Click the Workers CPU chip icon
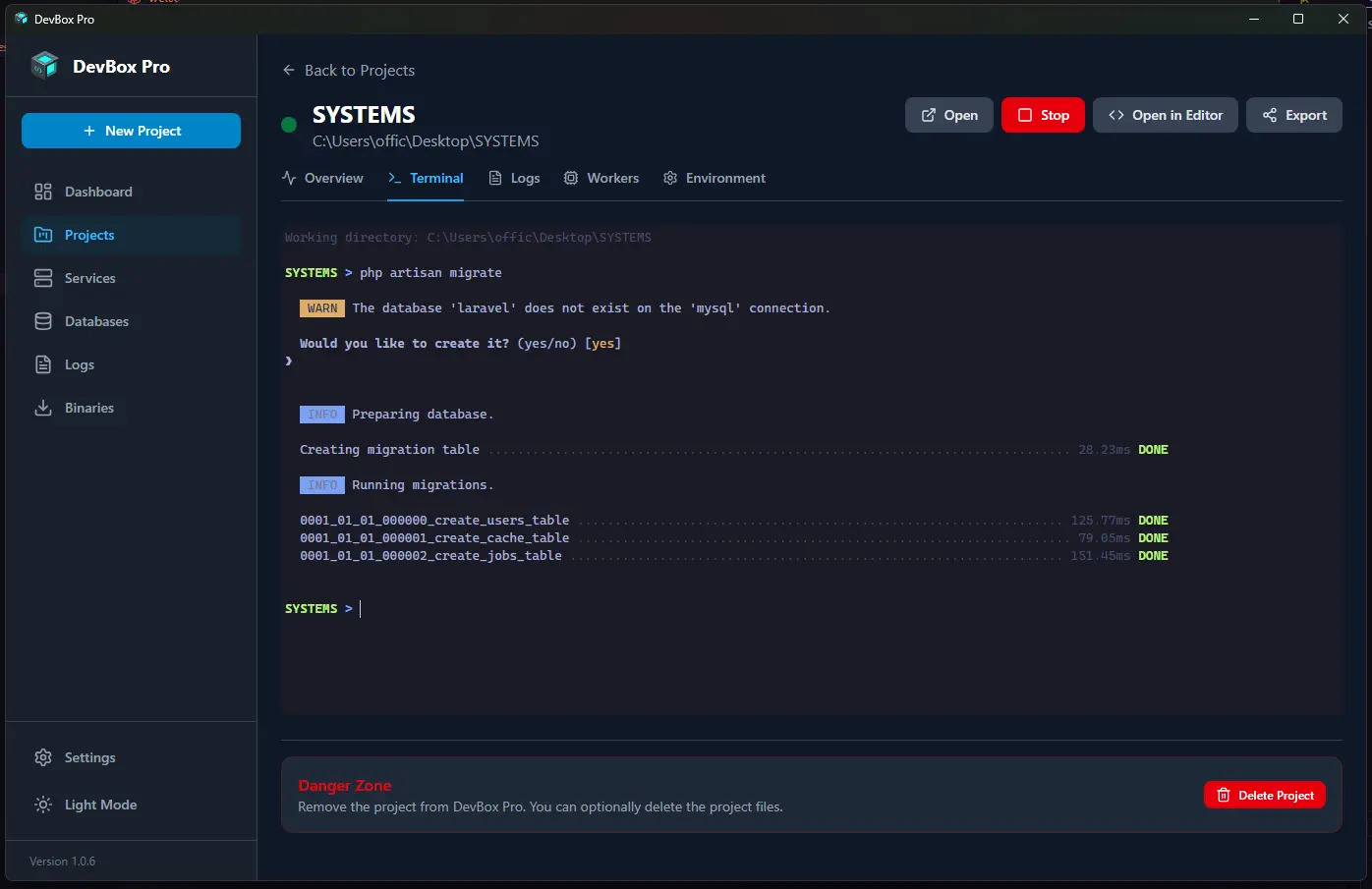The height and width of the screenshot is (889, 1372). (571, 178)
